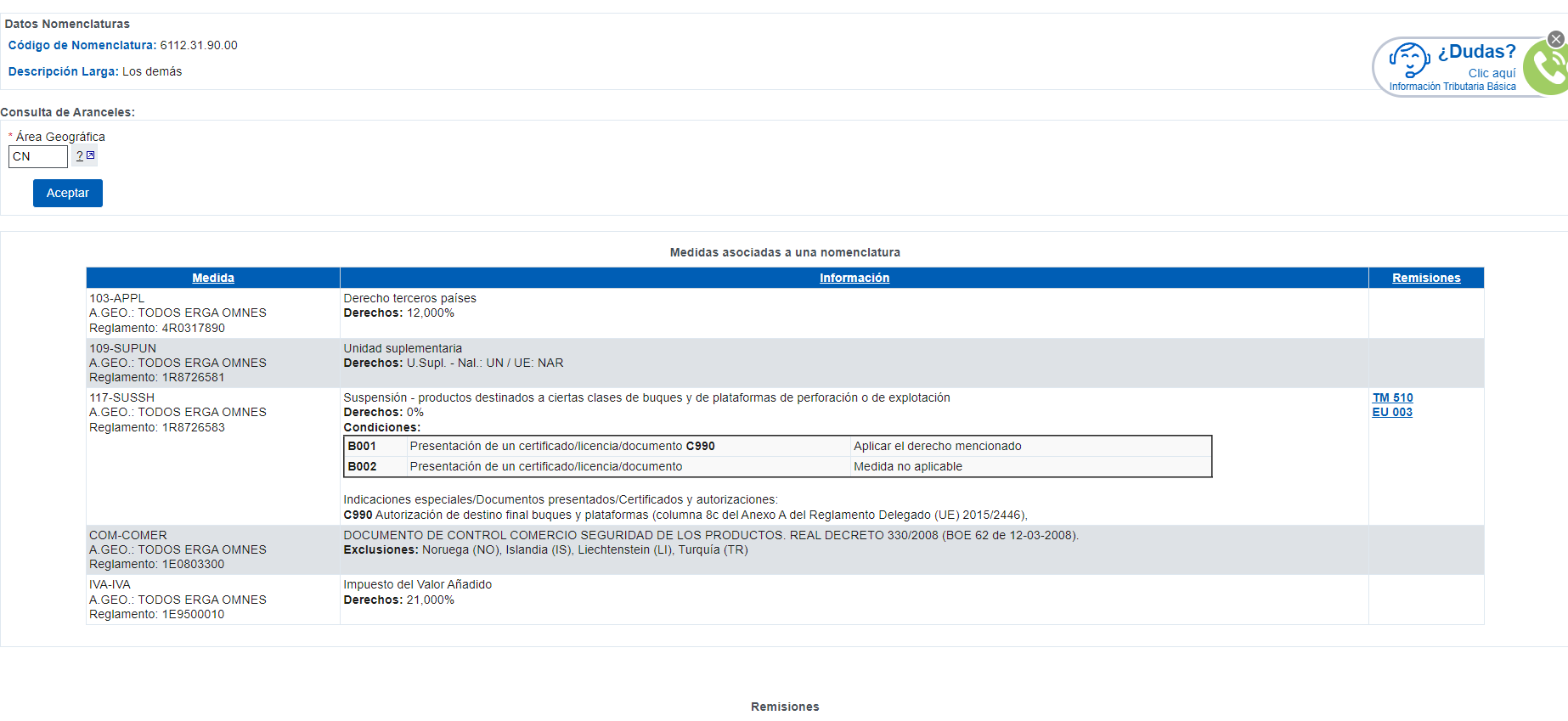The width and height of the screenshot is (1568, 721).
Task: Click the external-link arrow icon beside Área Geográfica
Action: point(91,155)
